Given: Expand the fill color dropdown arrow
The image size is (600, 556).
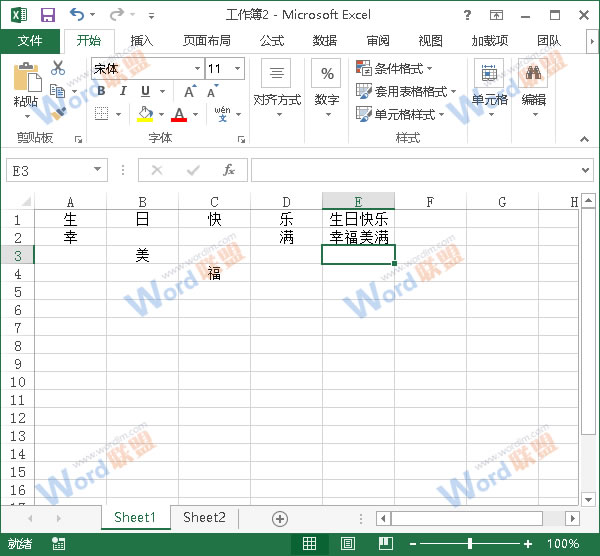Looking at the screenshot, I should [161, 114].
